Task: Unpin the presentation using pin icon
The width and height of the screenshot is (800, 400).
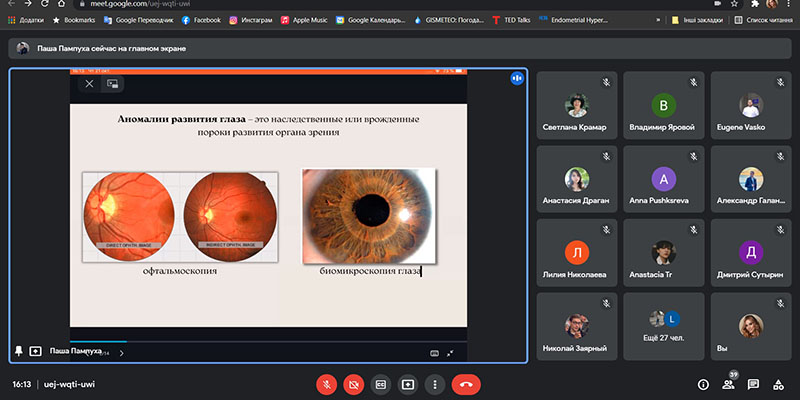Action: 18,351
